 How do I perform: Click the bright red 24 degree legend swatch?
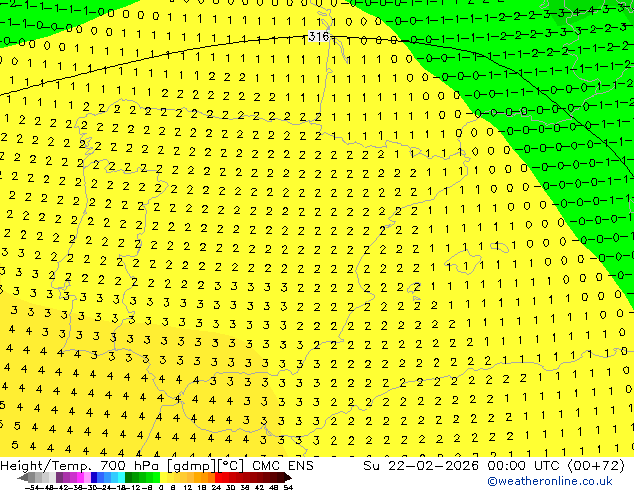point(218,478)
